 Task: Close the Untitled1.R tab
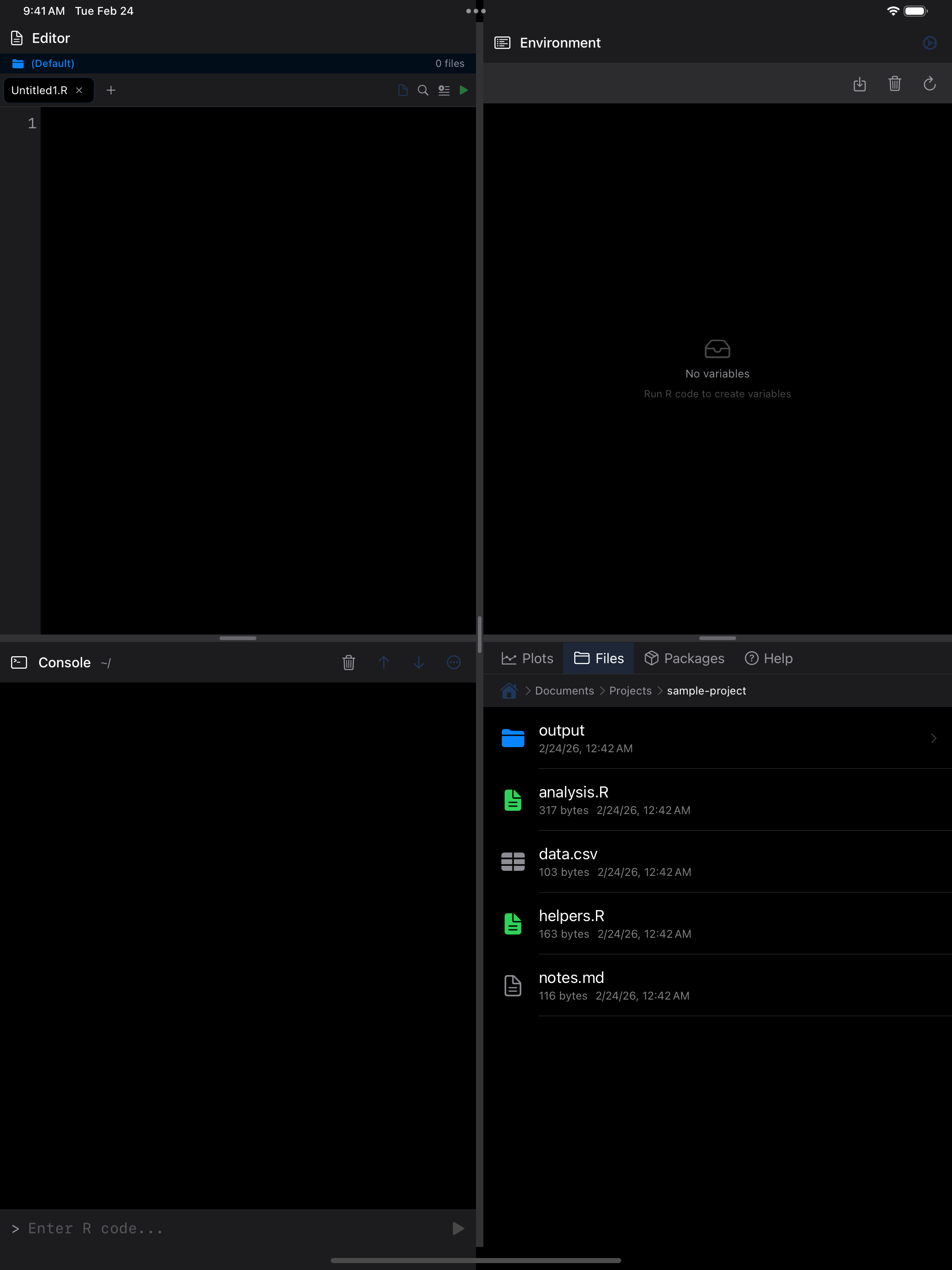tap(80, 90)
